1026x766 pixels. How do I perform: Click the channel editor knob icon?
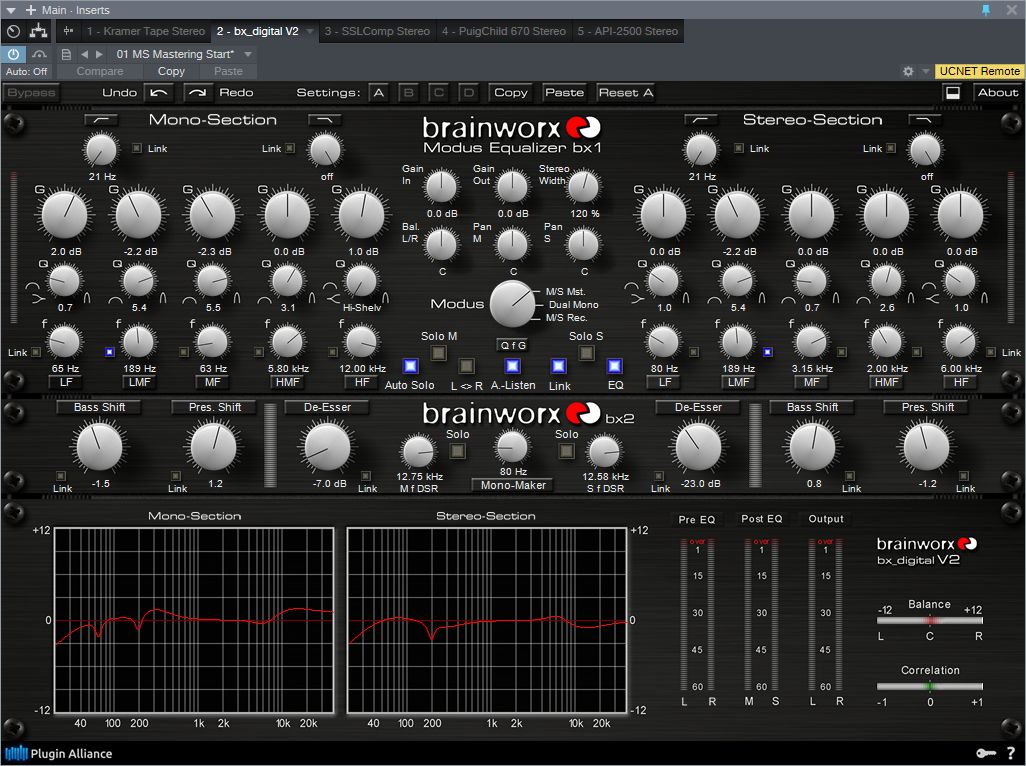13,31
